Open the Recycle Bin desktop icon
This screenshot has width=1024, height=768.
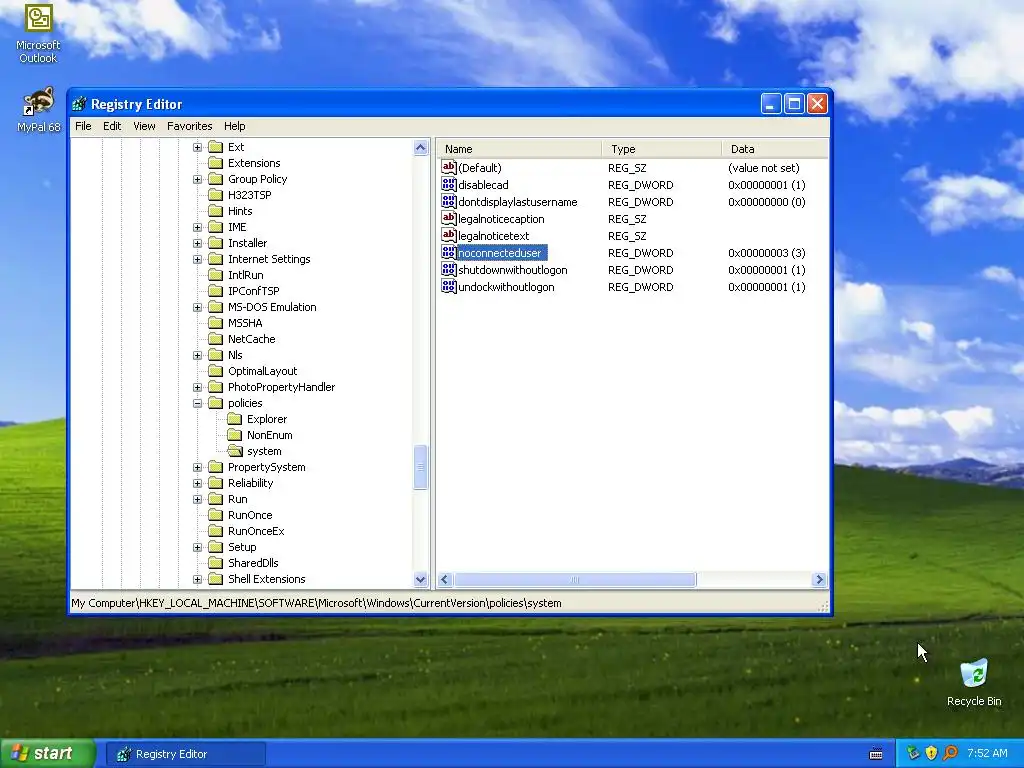pyautogui.click(x=974, y=682)
